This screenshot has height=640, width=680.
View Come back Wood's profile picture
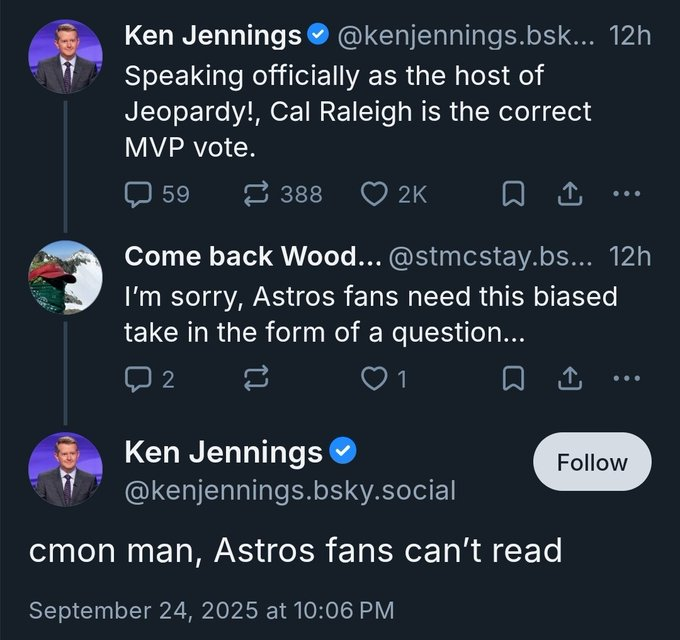[65, 278]
